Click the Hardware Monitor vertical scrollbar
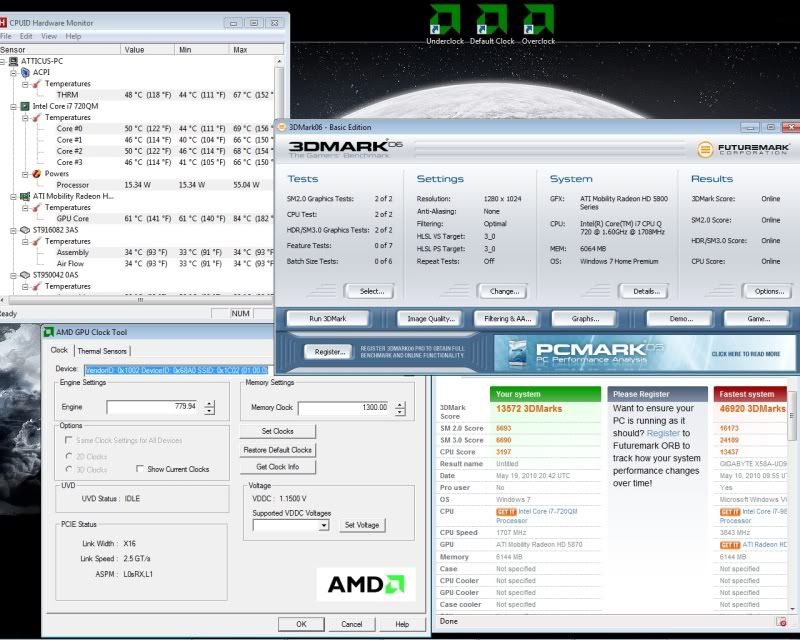 click(x=279, y=174)
